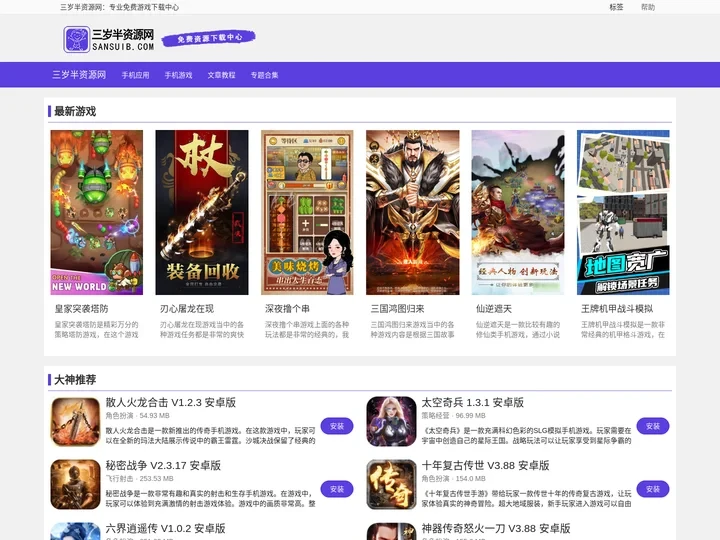720x540 pixels.
Task: Open 秘密战争 game icon
Action: 75,484
